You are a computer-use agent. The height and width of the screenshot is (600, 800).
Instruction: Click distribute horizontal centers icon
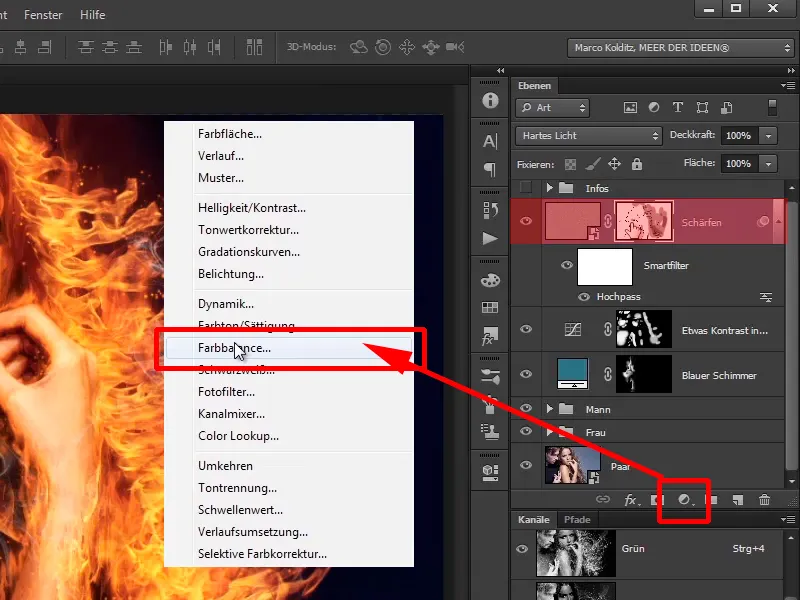click(x=190, y=47)
